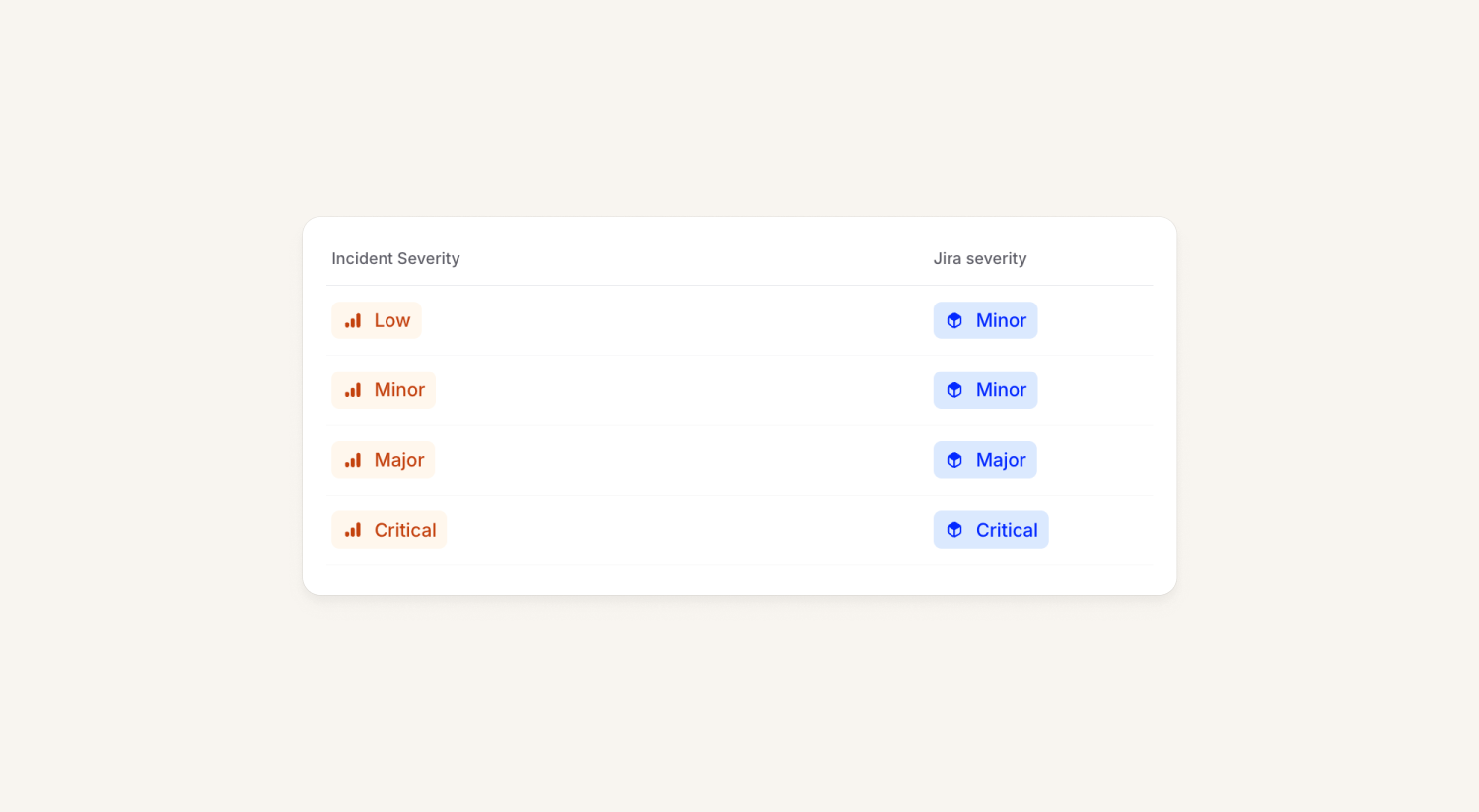Click the Jira cube icon in the Minor incident row
Screen dimensions: 1479x812
(x=954, y=391)
